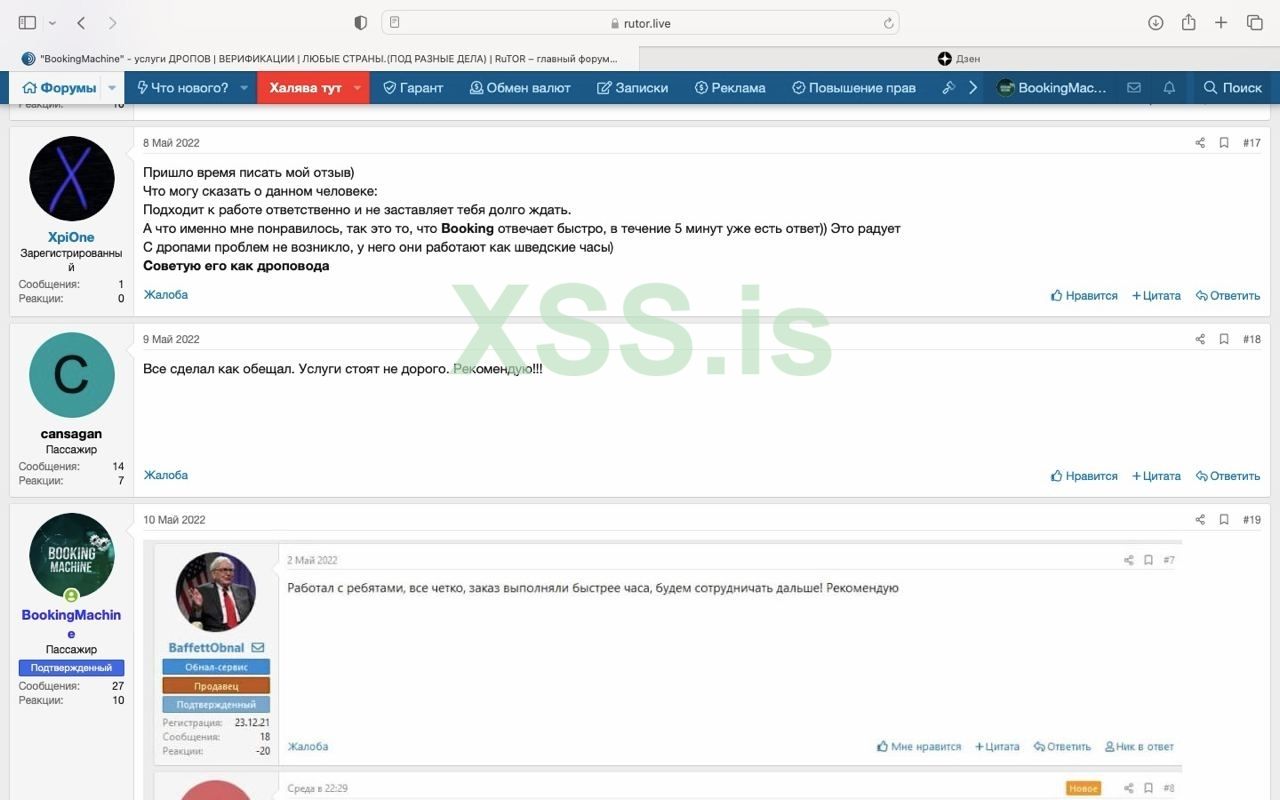View the XpiOne avatar
The height and width of the screenshot is (800, 1280).
pos(72,178)
